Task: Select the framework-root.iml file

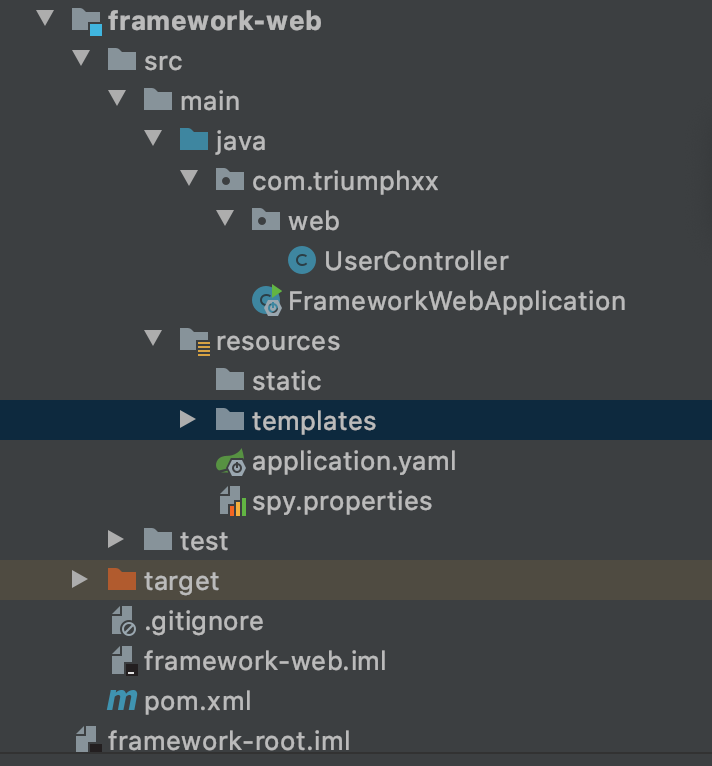Action: tap(228, 741)
